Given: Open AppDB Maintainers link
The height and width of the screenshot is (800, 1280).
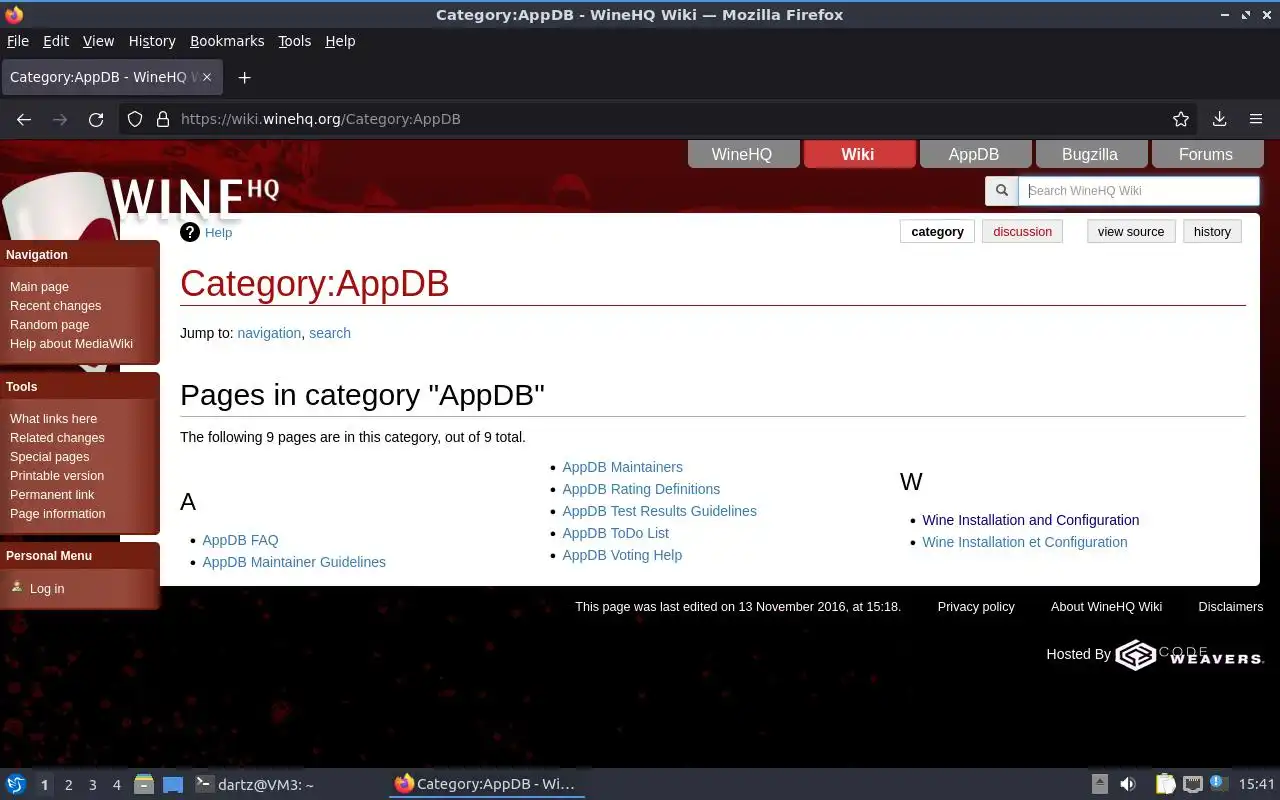Looking at the screenshot, I should [x=622, y=467].
